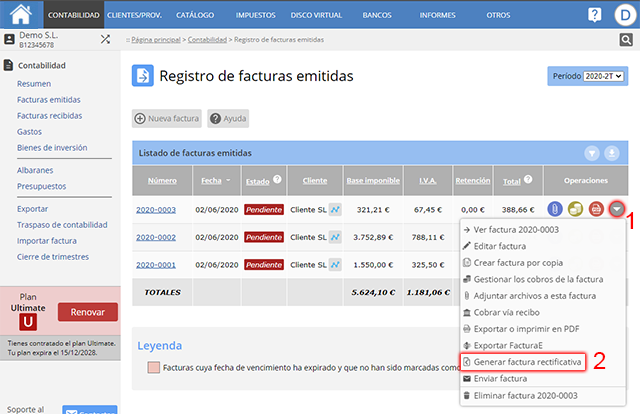Viewport: 640px width, 414px height.
Task: Click the attach files paperclip icon for invoice 2020-0003
Action: pyautogui.click(x=556, y=209)
